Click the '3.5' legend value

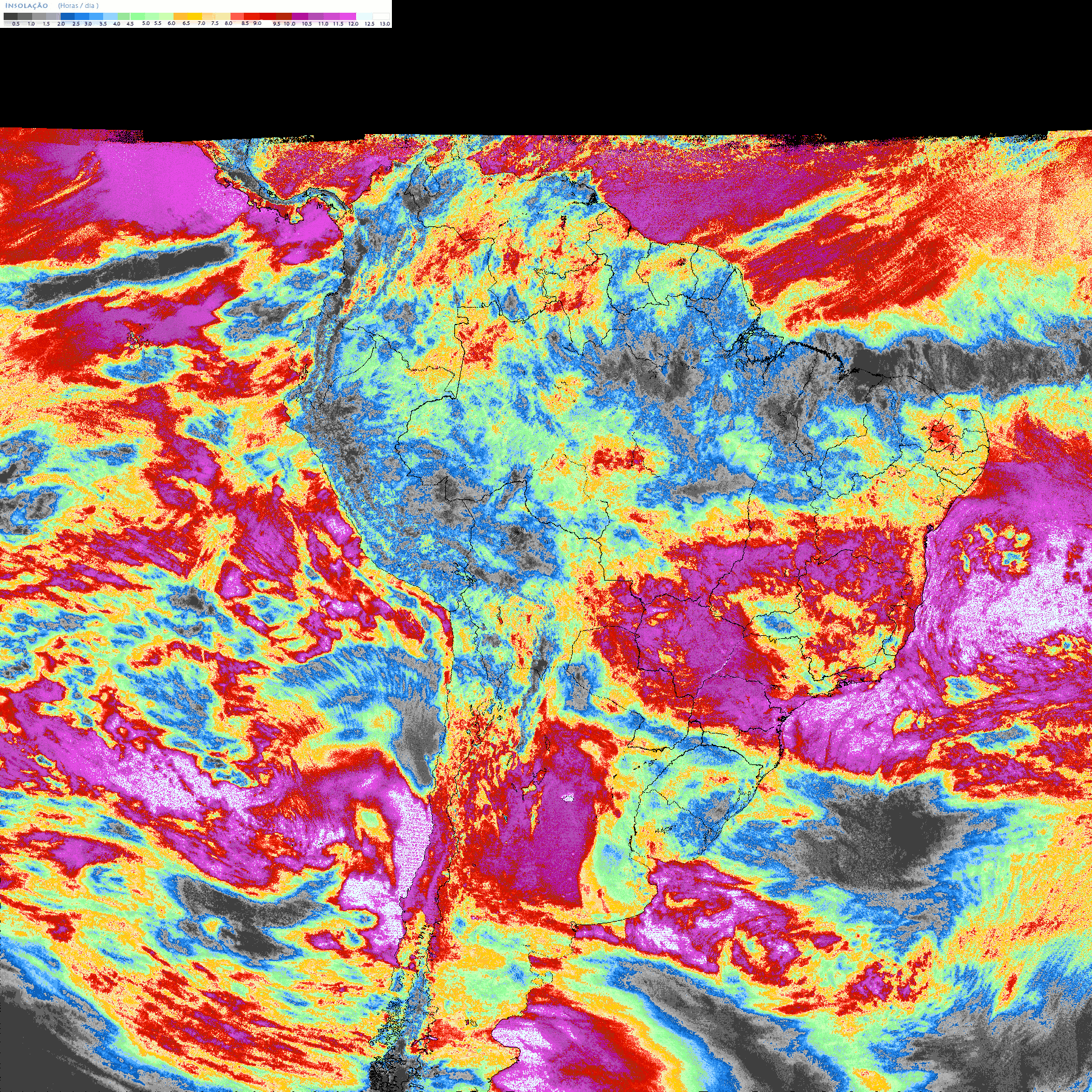point(103,24)
